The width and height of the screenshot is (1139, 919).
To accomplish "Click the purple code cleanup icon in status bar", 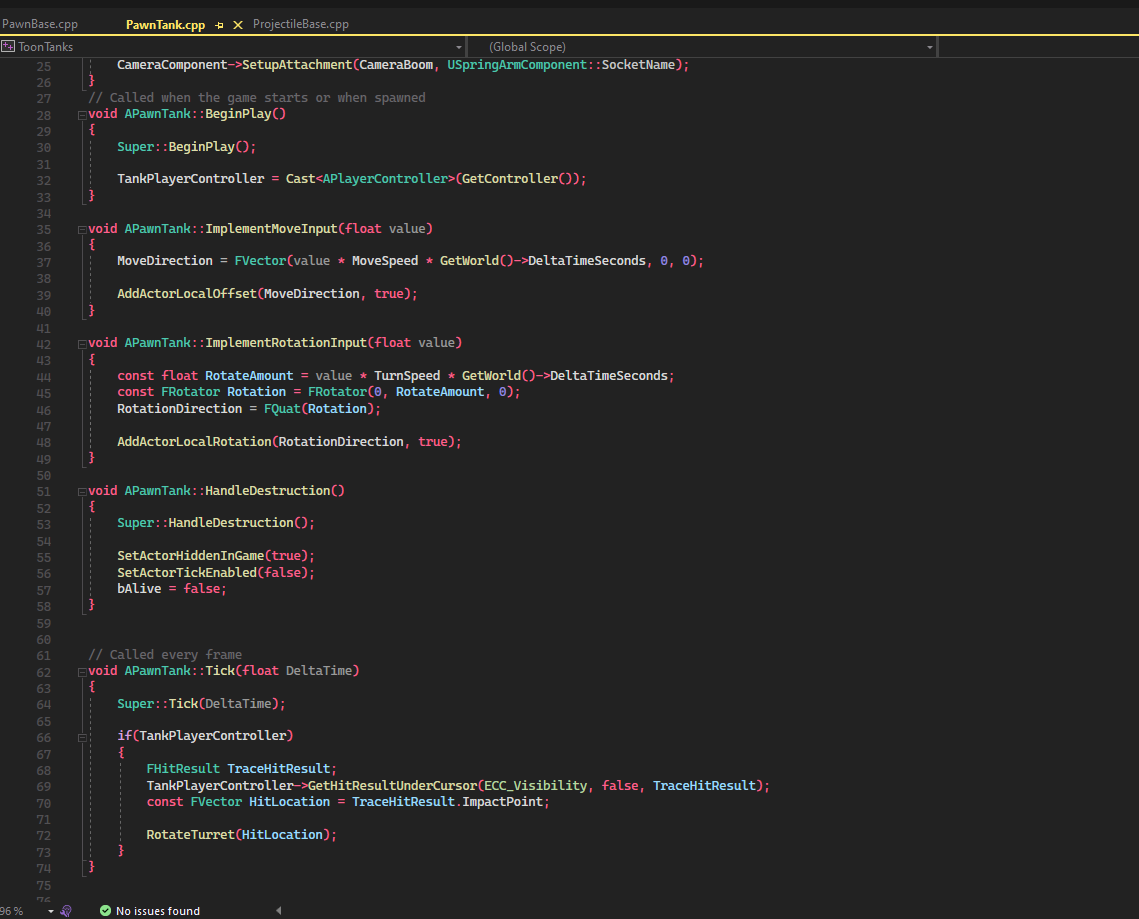I will pyautogui.click(x=66, y=911).
